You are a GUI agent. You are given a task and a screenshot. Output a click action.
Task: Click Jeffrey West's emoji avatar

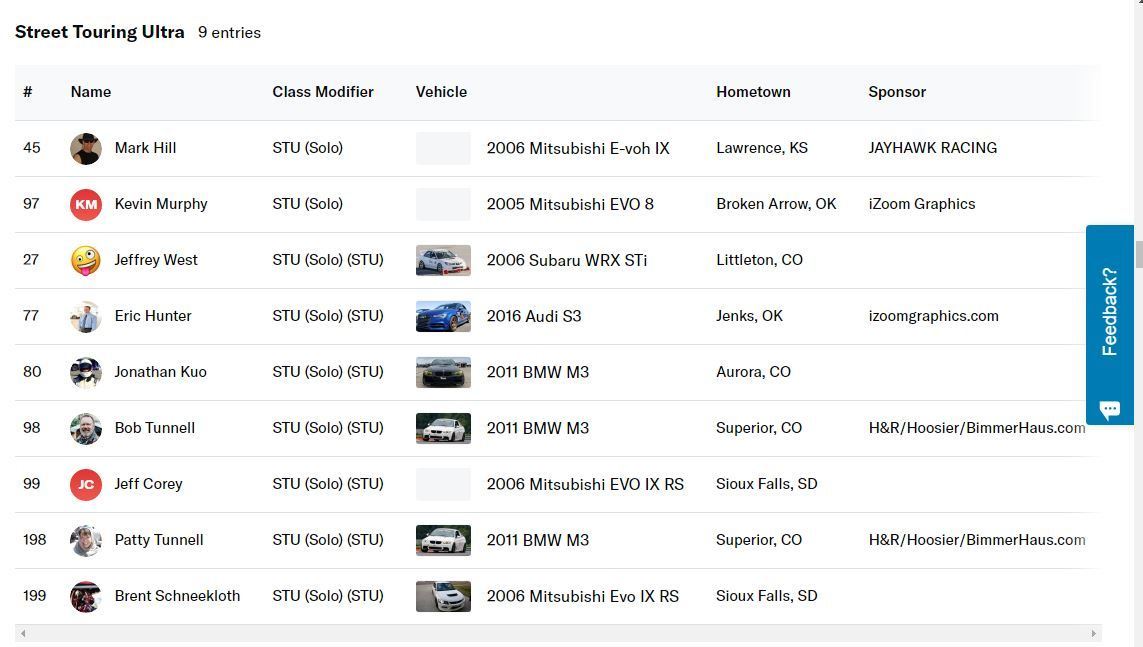click(86, 261)
